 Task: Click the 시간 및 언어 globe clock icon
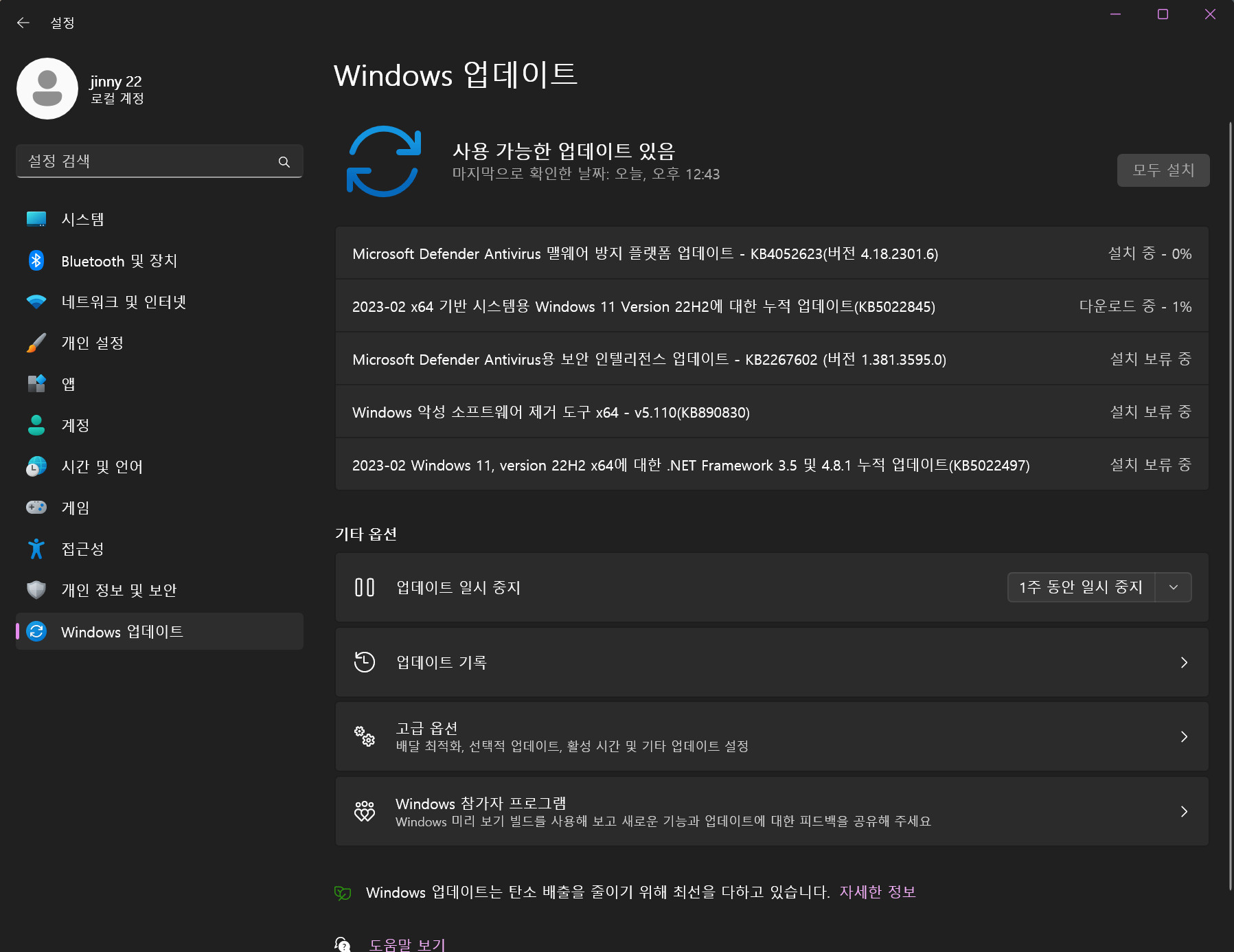pos(36,466)
